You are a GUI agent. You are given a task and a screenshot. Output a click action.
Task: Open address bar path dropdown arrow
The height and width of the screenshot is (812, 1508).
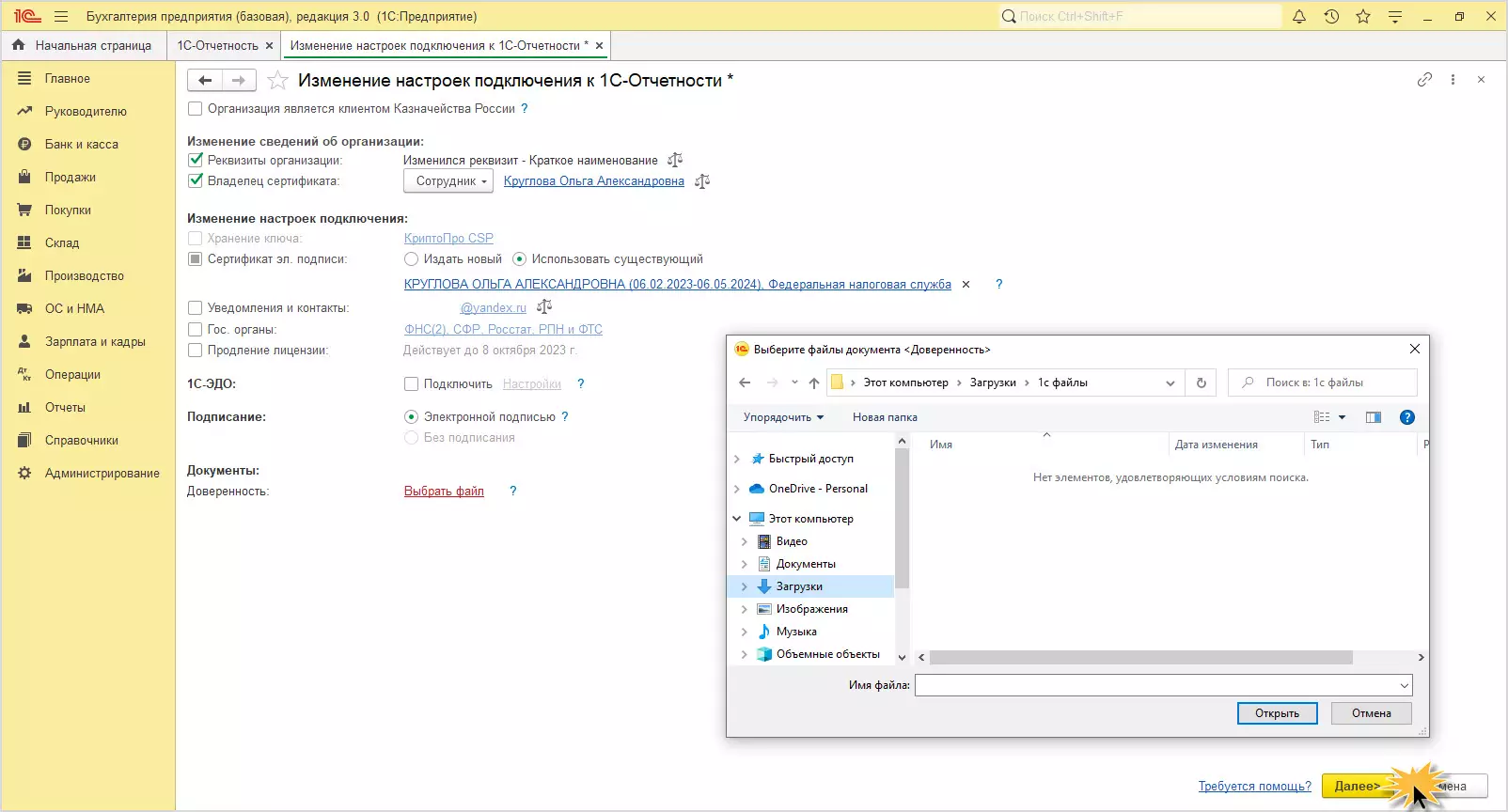point(1170,383)
